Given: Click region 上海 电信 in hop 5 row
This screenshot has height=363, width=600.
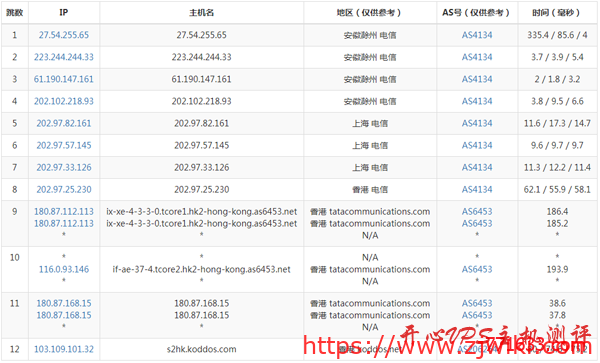Looking at the screenshot, I should pos(370,124).
